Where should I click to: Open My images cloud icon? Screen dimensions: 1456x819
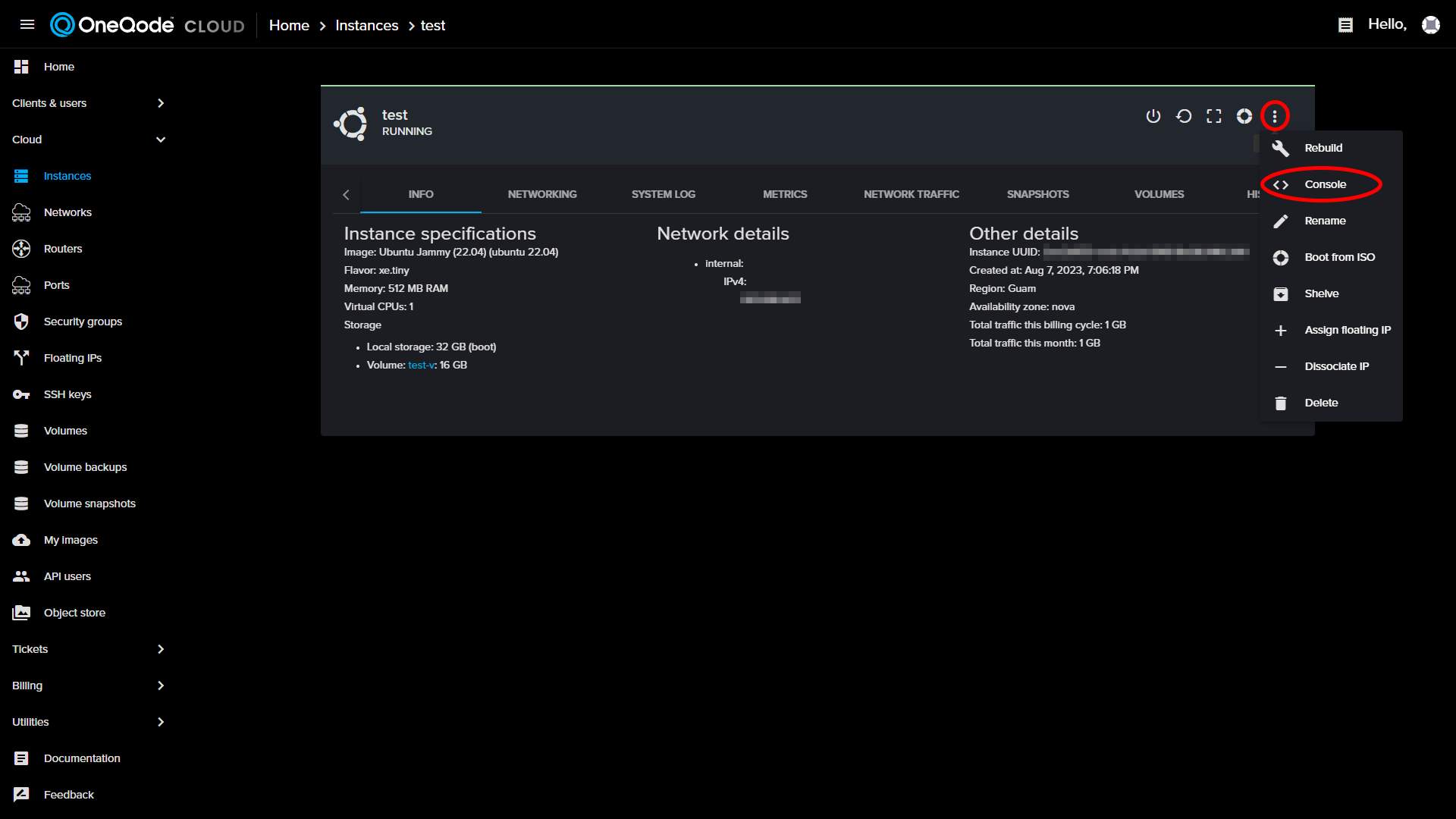[21, 539]
